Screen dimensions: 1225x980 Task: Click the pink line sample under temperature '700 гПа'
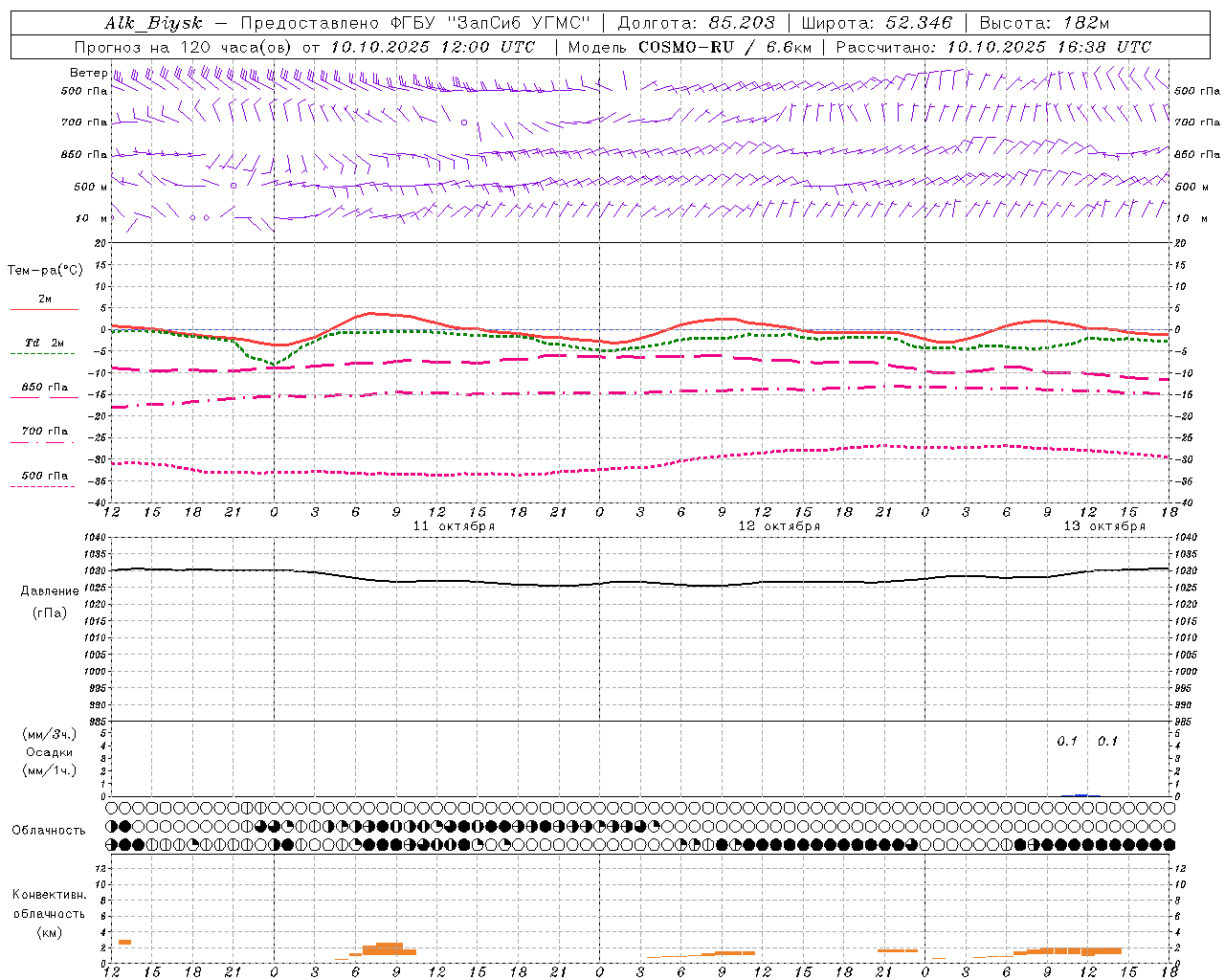pyautogui.click(x=42, y=442)
